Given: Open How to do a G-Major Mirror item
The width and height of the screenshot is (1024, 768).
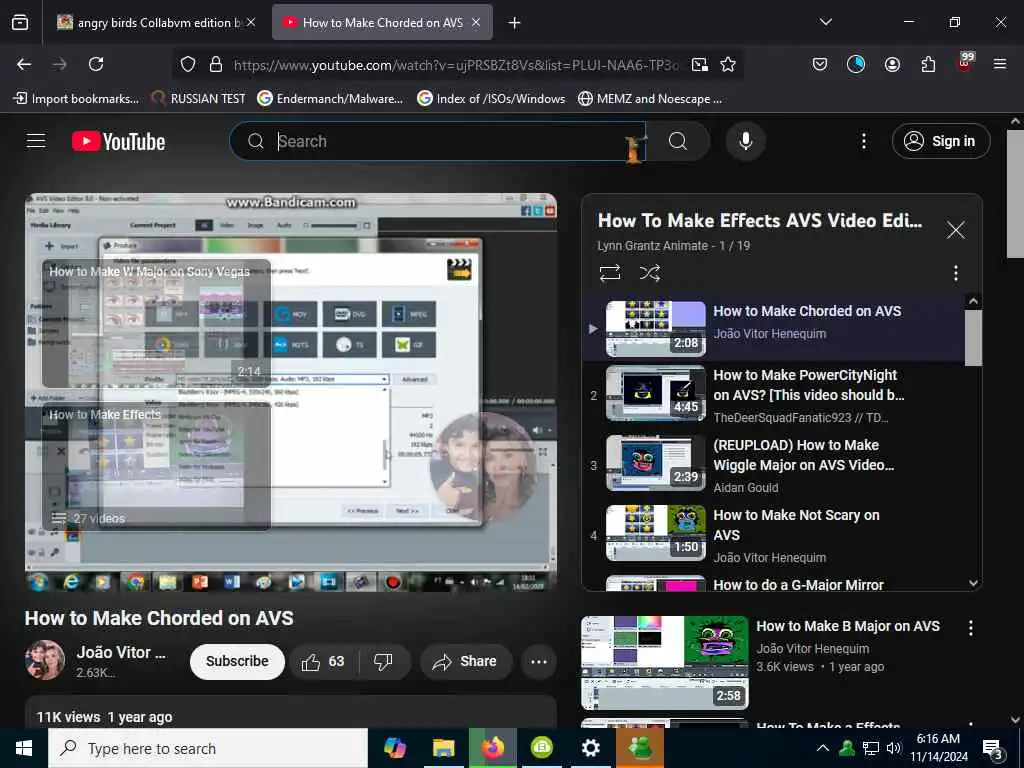Looking at the screenshot, I should [x=774, y=583].
